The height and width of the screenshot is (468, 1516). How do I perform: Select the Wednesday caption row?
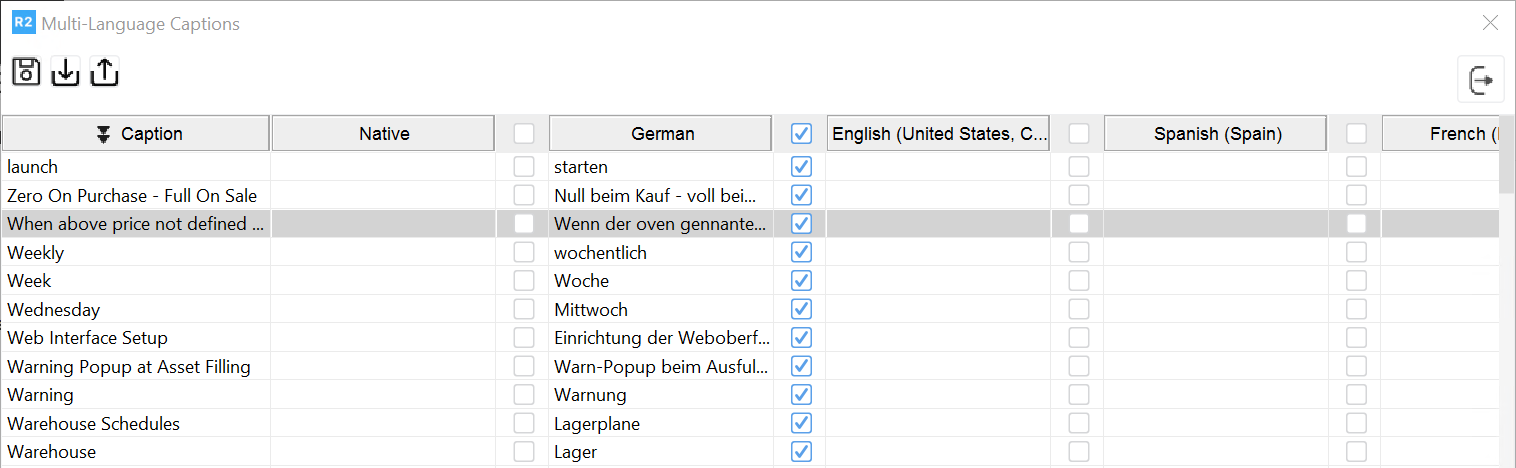pyautogui.click(x=54, y=310)
